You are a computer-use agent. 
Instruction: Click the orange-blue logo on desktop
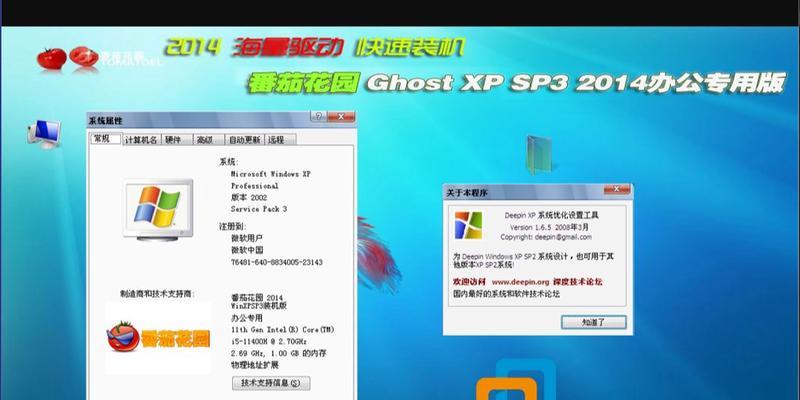click(x=515, y=380)
